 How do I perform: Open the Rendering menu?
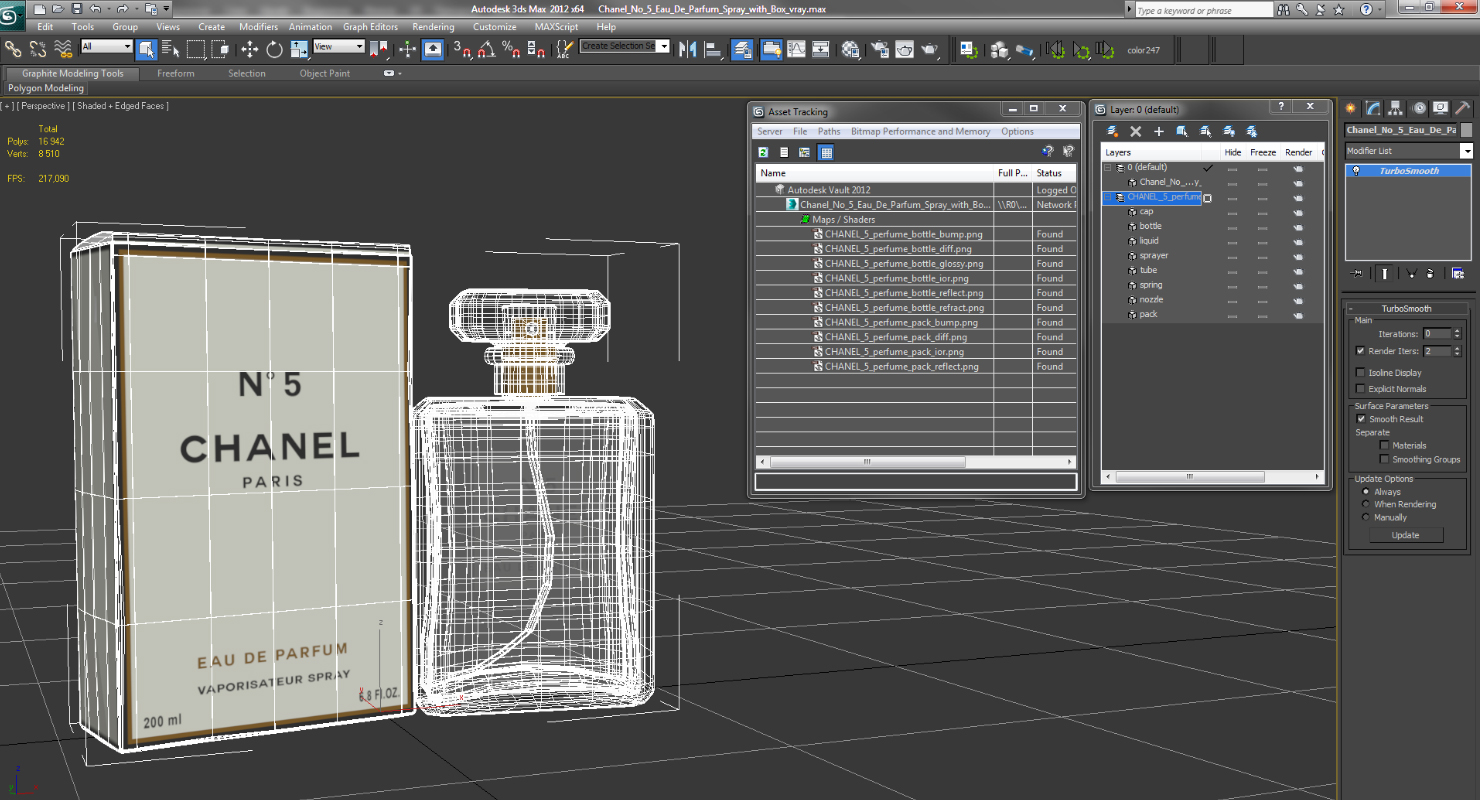[x=433, y=27]
